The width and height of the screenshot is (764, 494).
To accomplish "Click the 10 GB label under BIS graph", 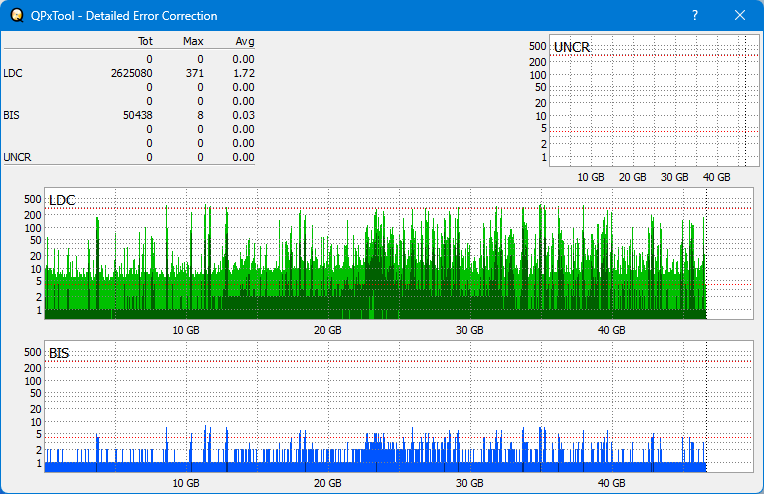I will coord(186,483).
